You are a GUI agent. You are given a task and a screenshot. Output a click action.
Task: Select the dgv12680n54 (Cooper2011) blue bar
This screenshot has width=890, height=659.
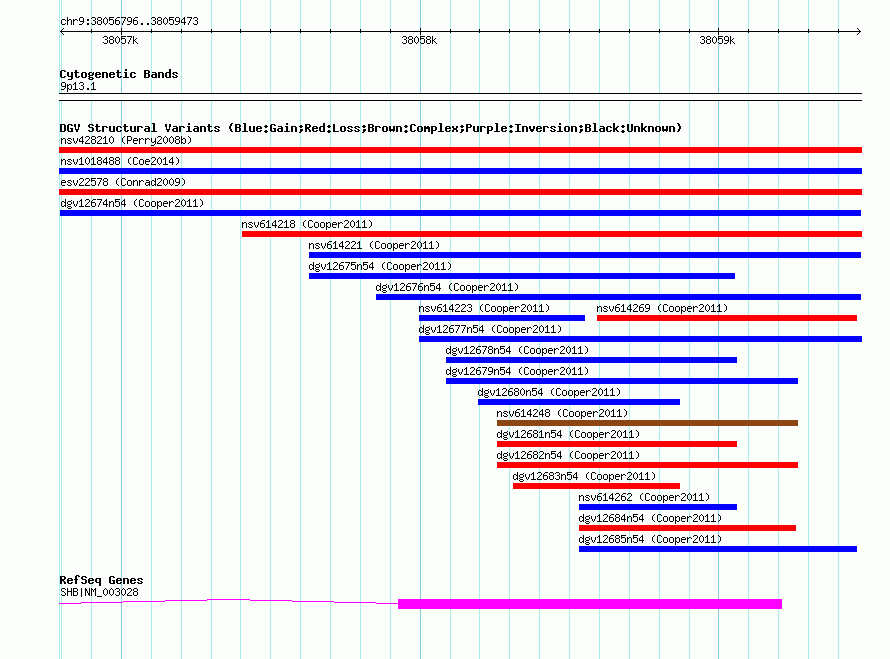(x=579, y=402)
